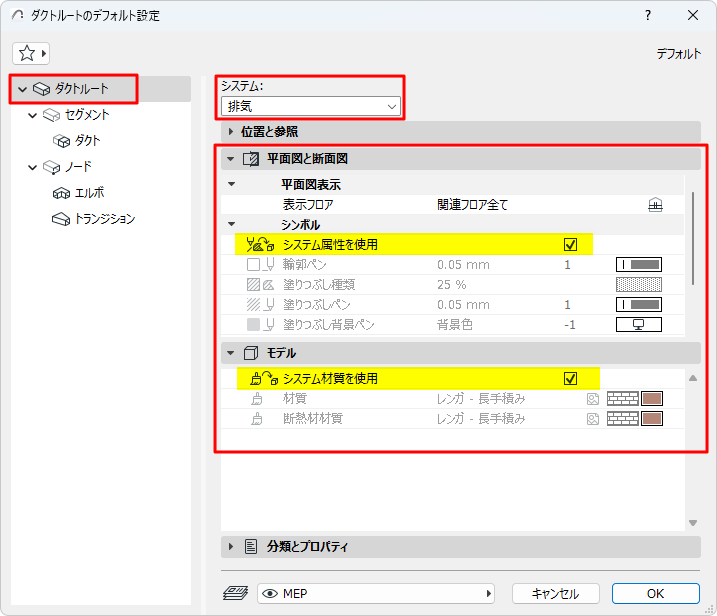Image resolution: width=717 pixels, height=616 pixels.
Task: Click the レンガ - 長手積み value for 材質
Action: click(481, 399)
